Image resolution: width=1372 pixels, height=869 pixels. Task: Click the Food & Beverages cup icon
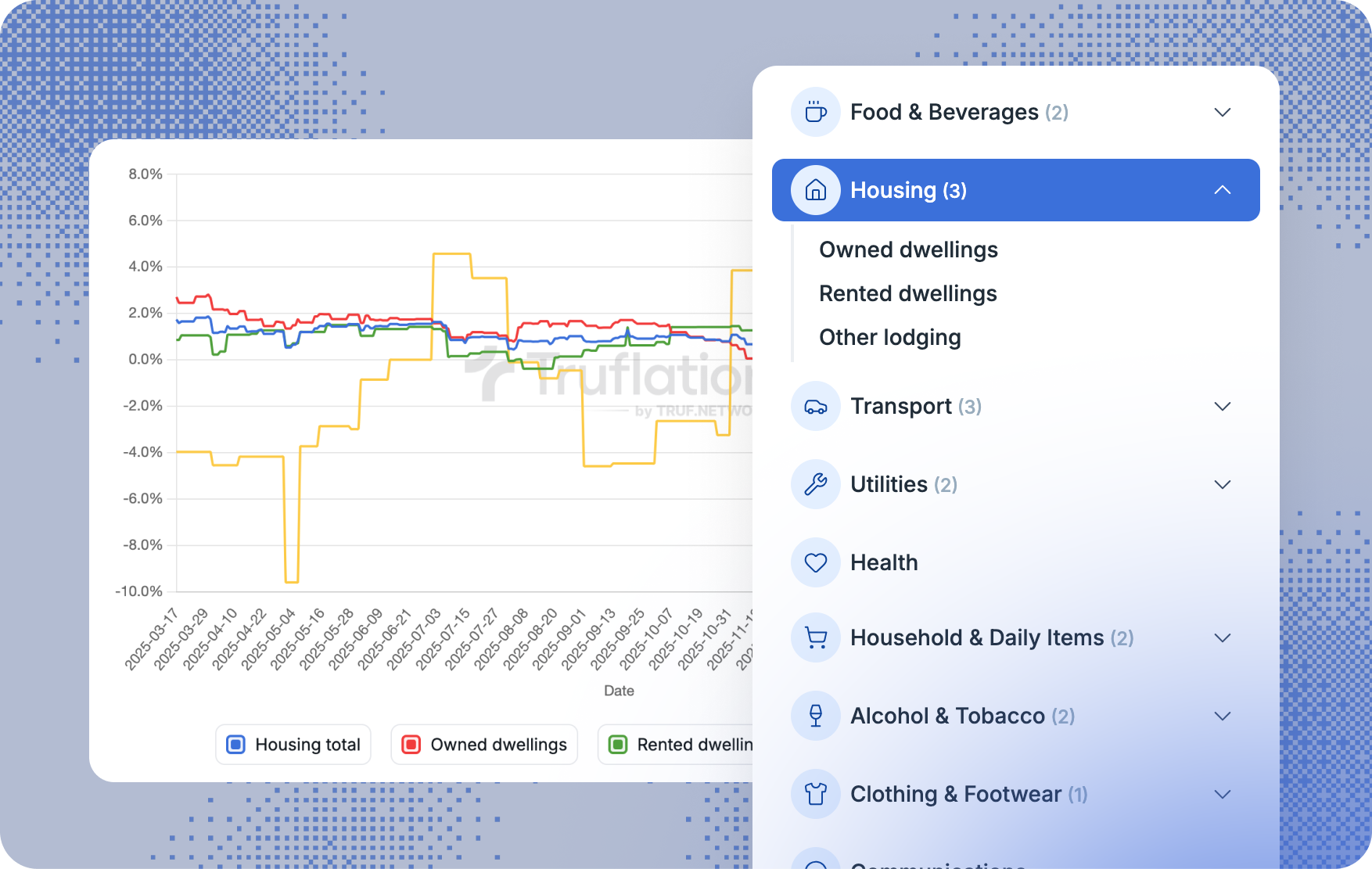(x=815, y=112)
